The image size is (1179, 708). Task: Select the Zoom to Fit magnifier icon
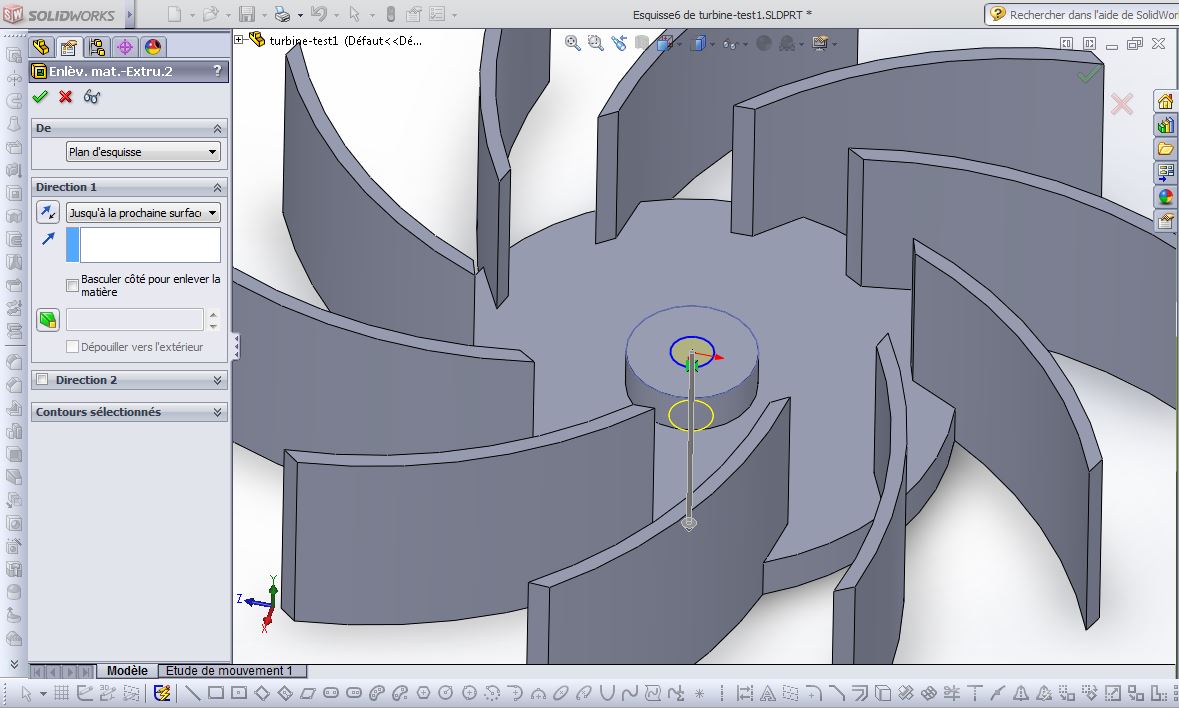click(572, 44)
